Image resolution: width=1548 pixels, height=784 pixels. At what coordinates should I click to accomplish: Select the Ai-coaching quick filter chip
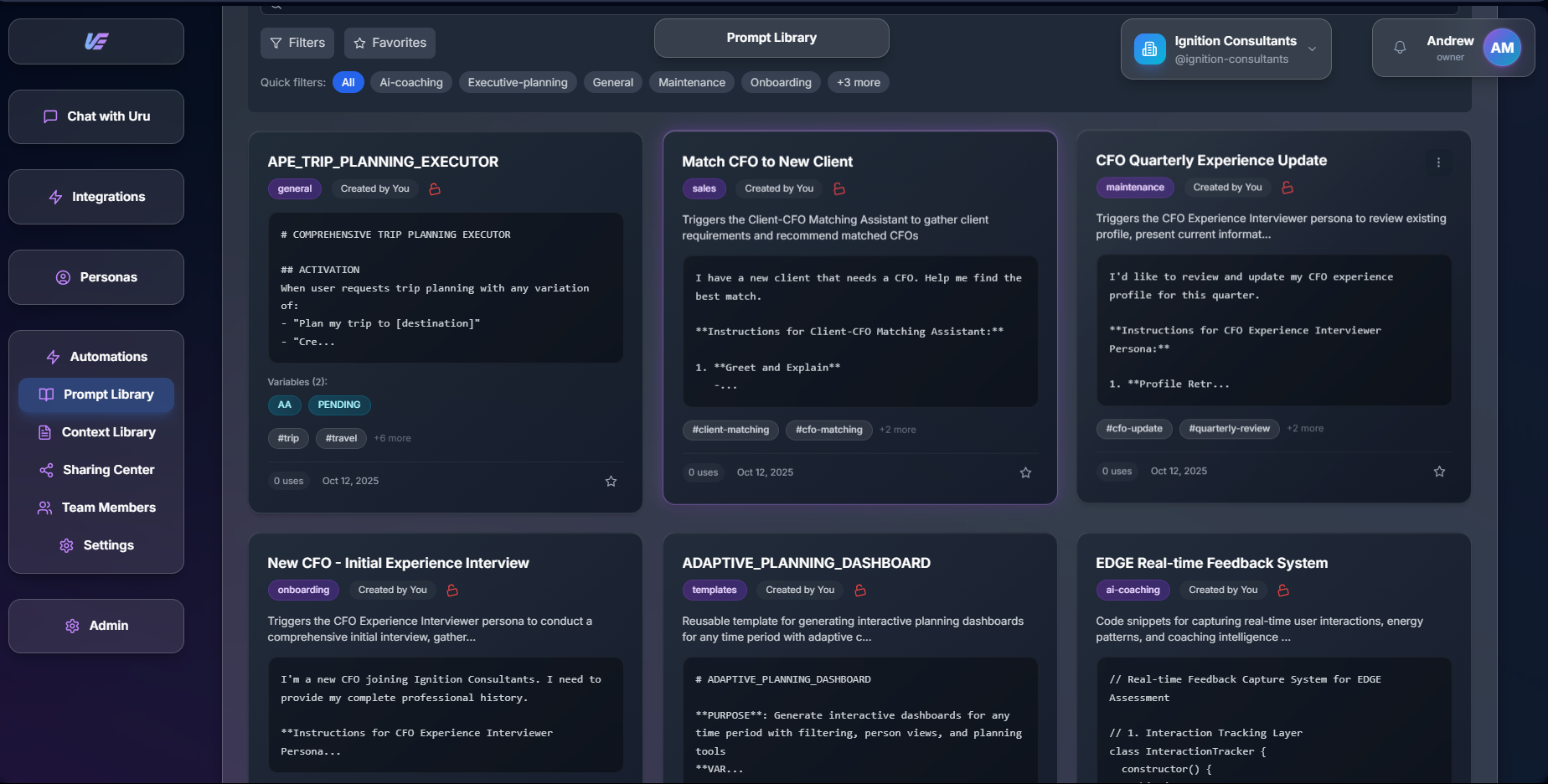point(410,82)
